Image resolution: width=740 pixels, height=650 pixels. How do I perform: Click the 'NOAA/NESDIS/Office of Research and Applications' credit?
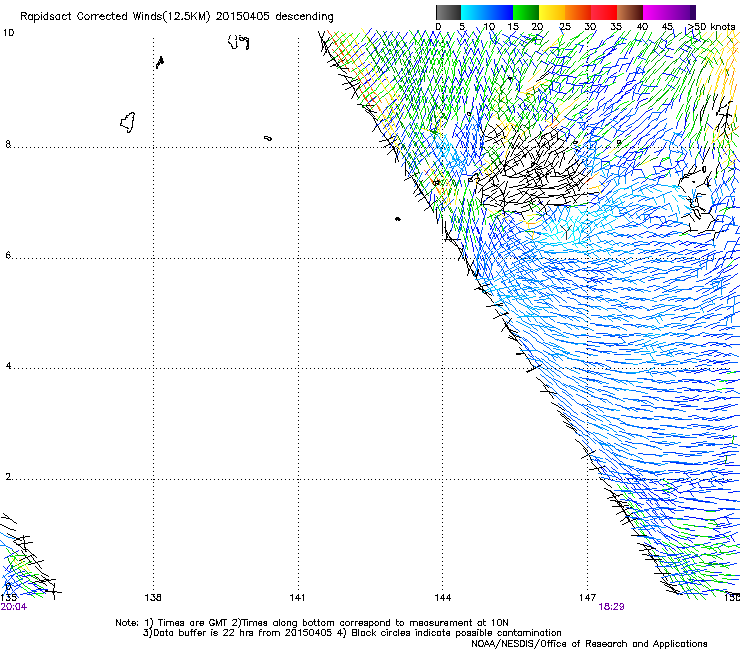click(589, 643)
